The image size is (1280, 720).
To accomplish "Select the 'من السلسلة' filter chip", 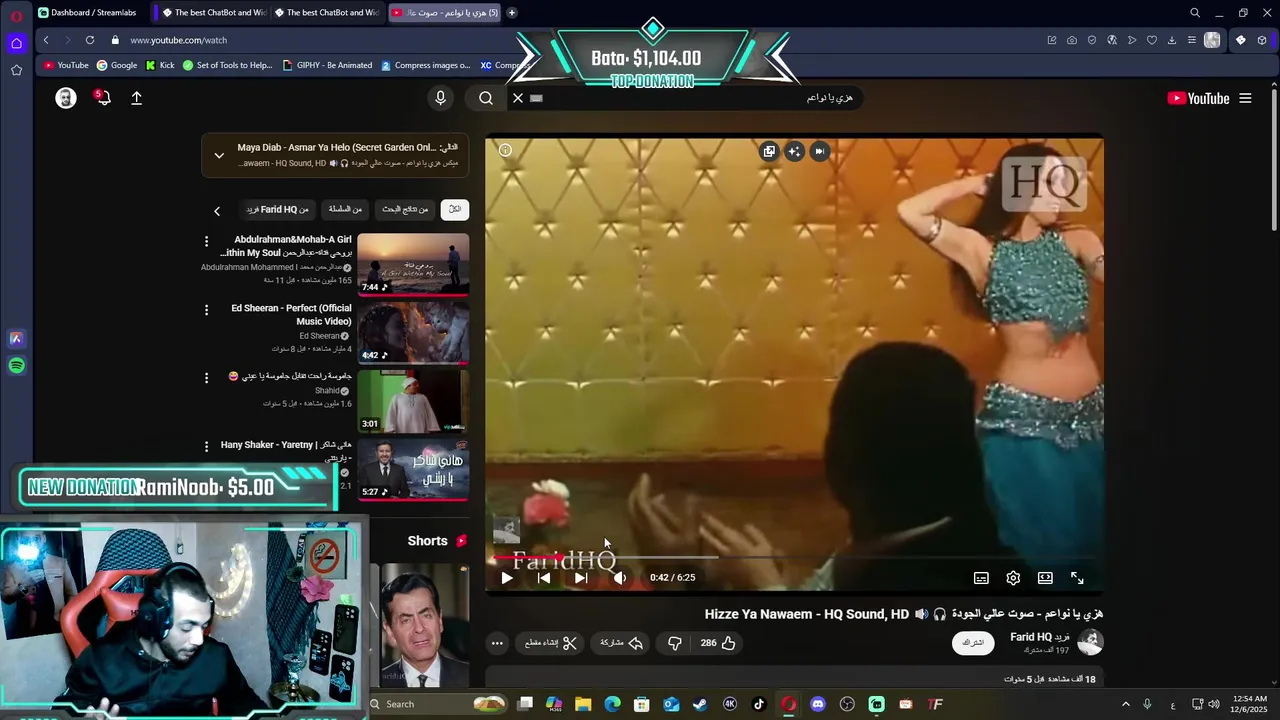I will tap(345, 209).
